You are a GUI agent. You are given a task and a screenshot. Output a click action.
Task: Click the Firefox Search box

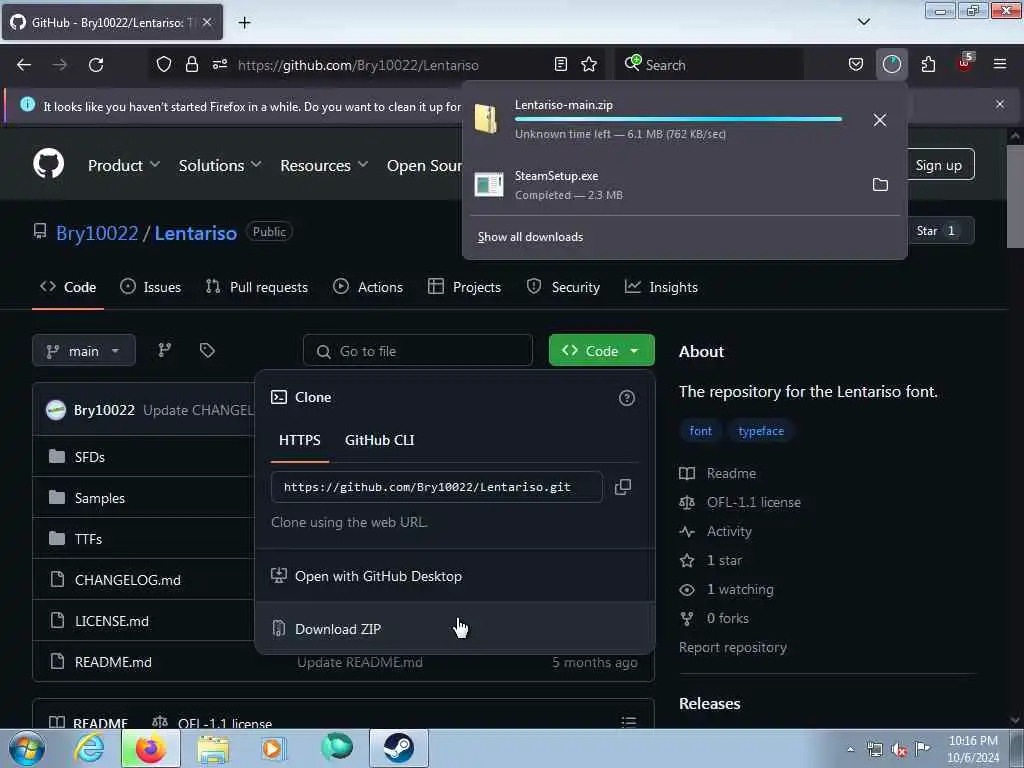pos(709,65)
